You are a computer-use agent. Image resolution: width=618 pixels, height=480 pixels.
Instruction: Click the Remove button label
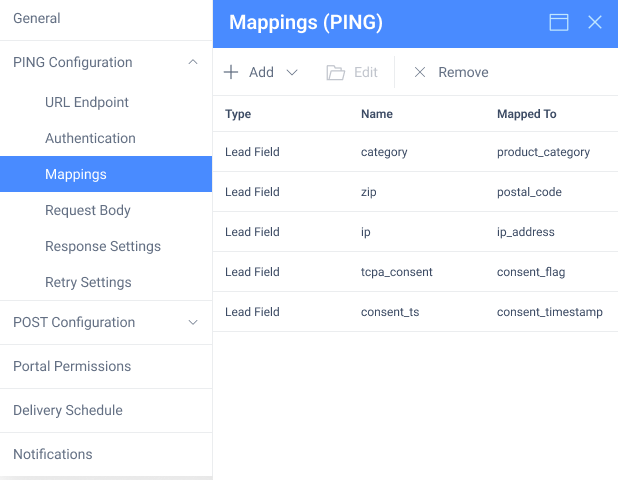click(463, 73)
